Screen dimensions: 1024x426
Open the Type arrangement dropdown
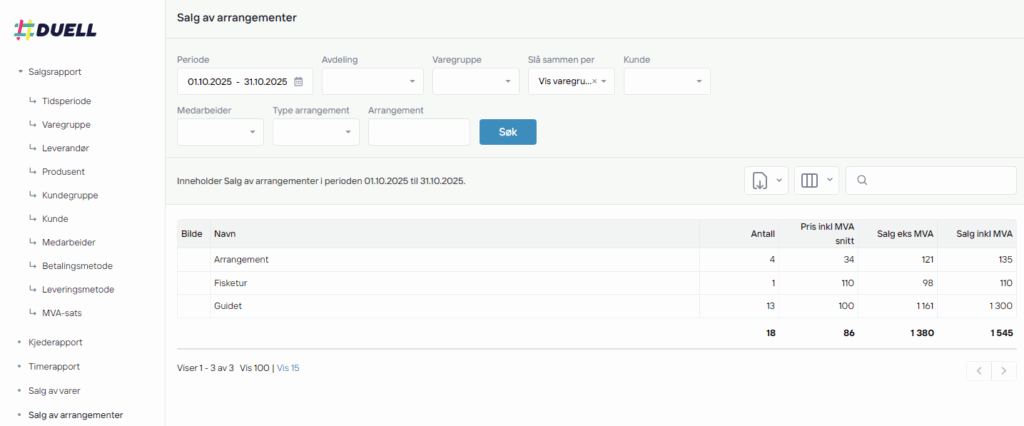pyautogui.click(x=315, y=132)
